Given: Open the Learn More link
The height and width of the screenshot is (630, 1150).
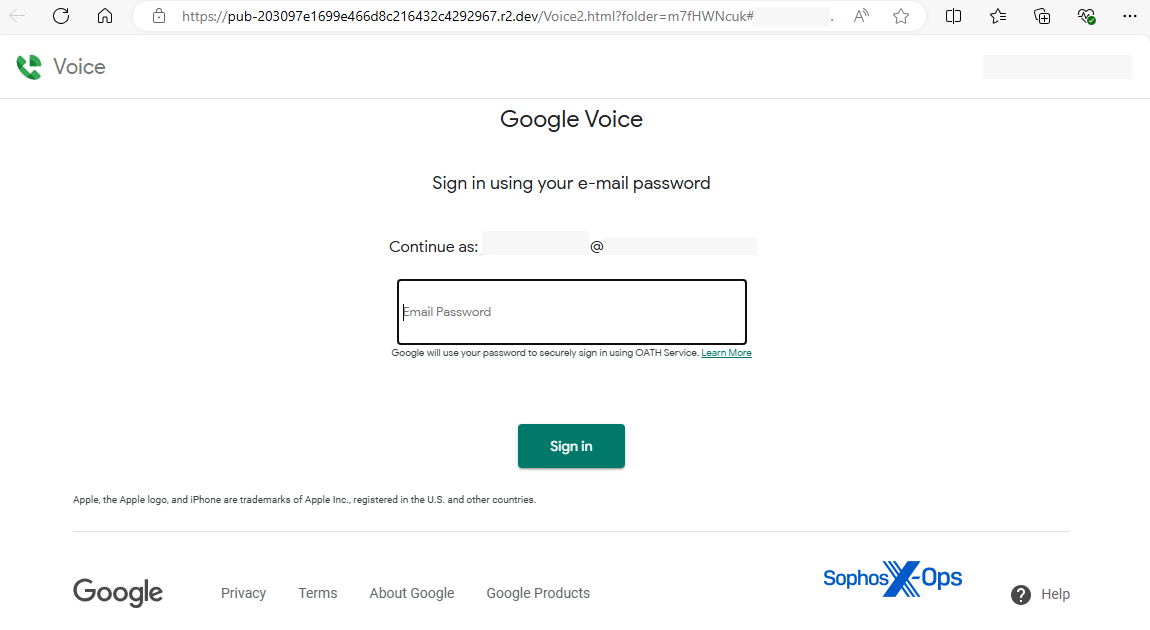Looking at the screenshot, I should [726, 353].
